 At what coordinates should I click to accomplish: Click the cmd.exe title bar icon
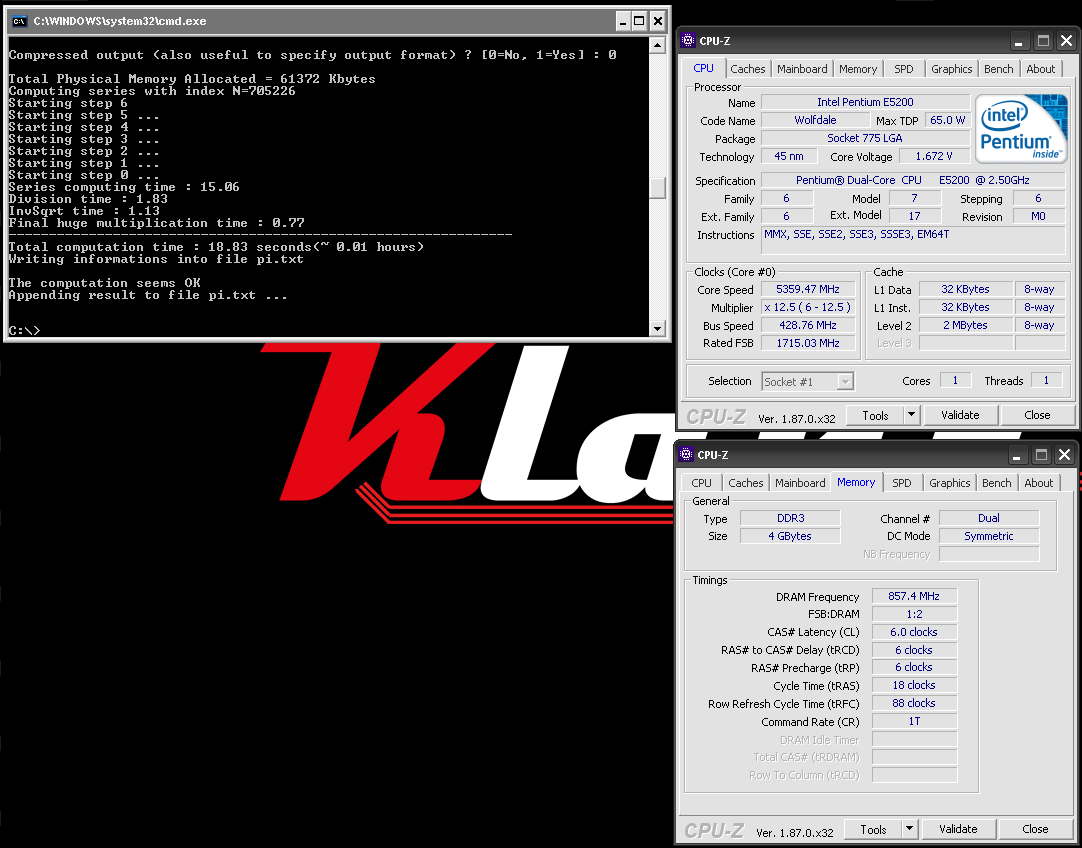coord(19,21)
